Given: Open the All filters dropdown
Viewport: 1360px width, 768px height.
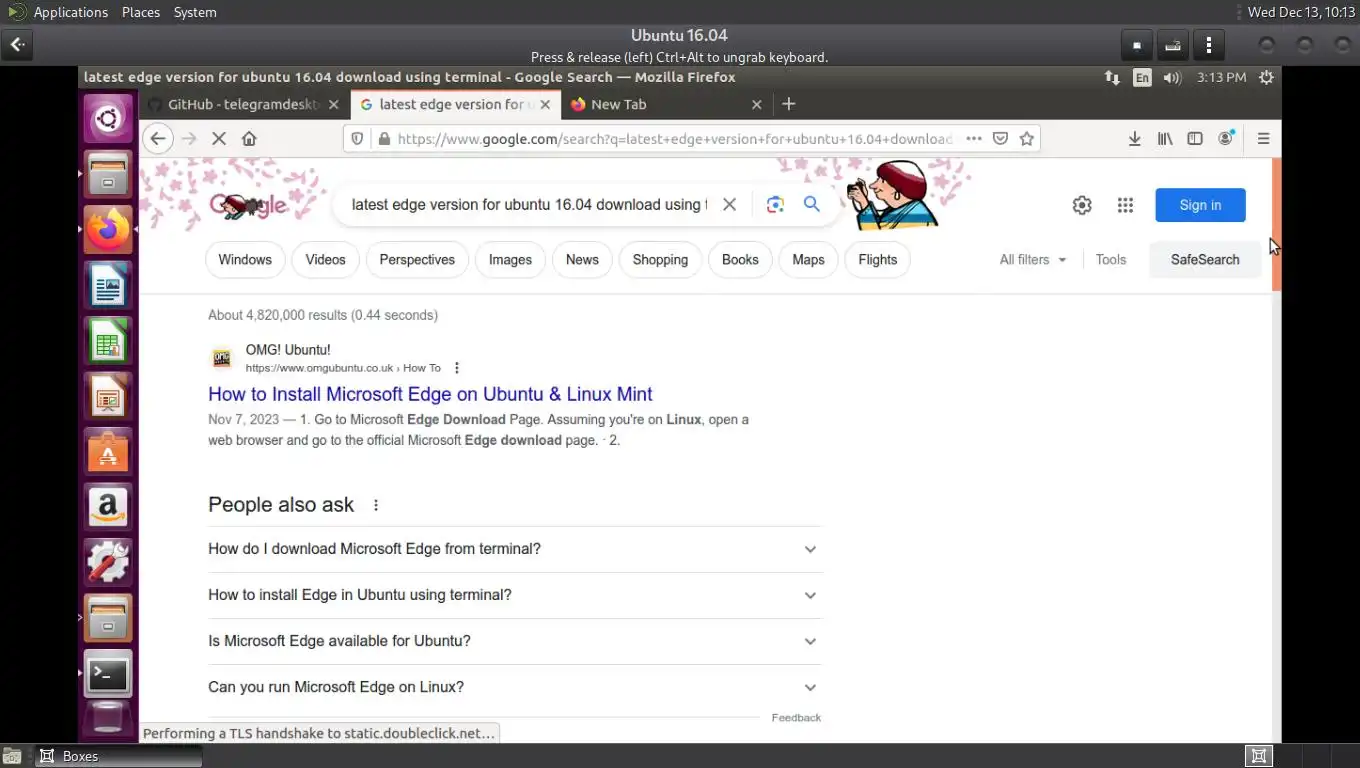Looking at the screenshot, I should coord(1033,259).
